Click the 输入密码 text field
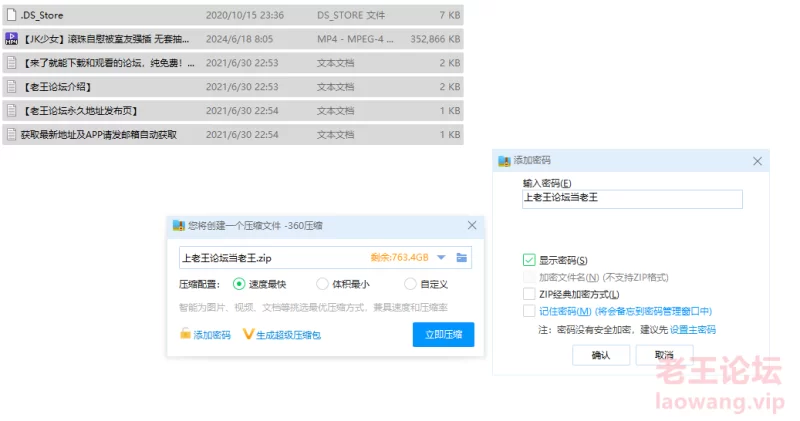The height and width of the screenshot is (421, 800). coord(632,199)
